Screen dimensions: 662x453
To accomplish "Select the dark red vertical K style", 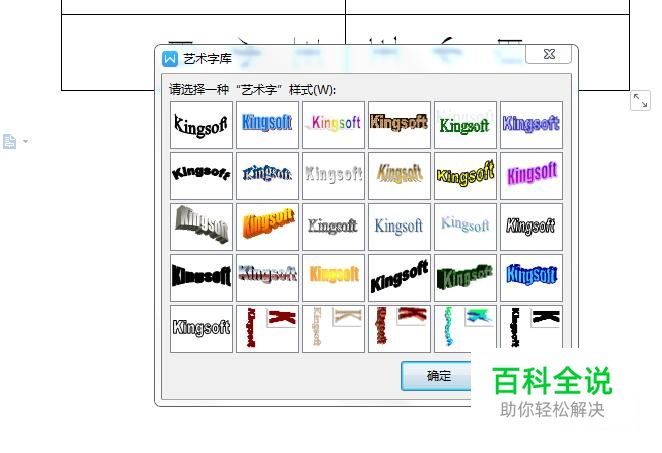I will tap(267, 329).
